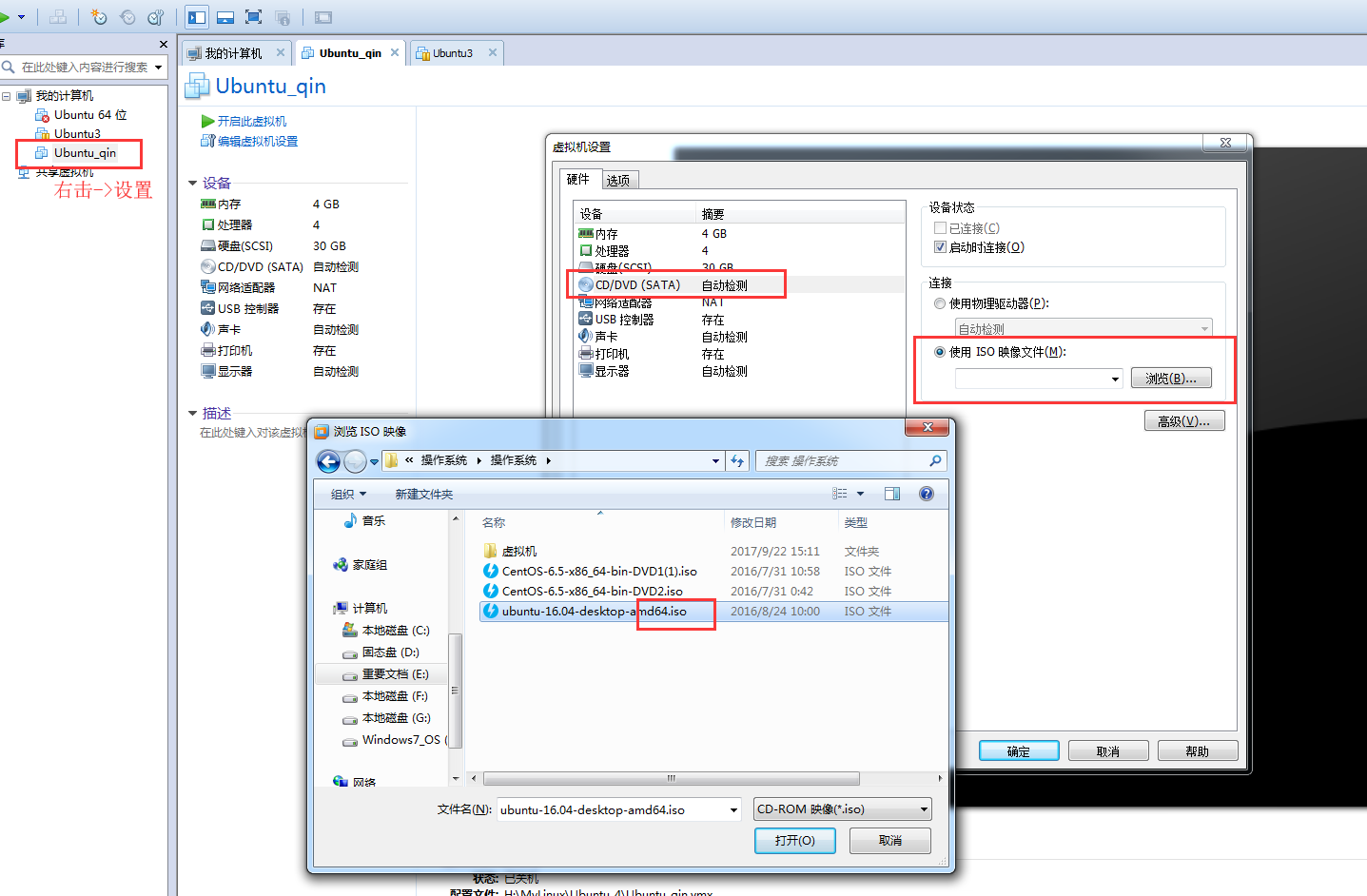Select 本地磁盘 (C:) in navigation pane
The width and height of the screenshot is (1367, 896).
[396, 631]
